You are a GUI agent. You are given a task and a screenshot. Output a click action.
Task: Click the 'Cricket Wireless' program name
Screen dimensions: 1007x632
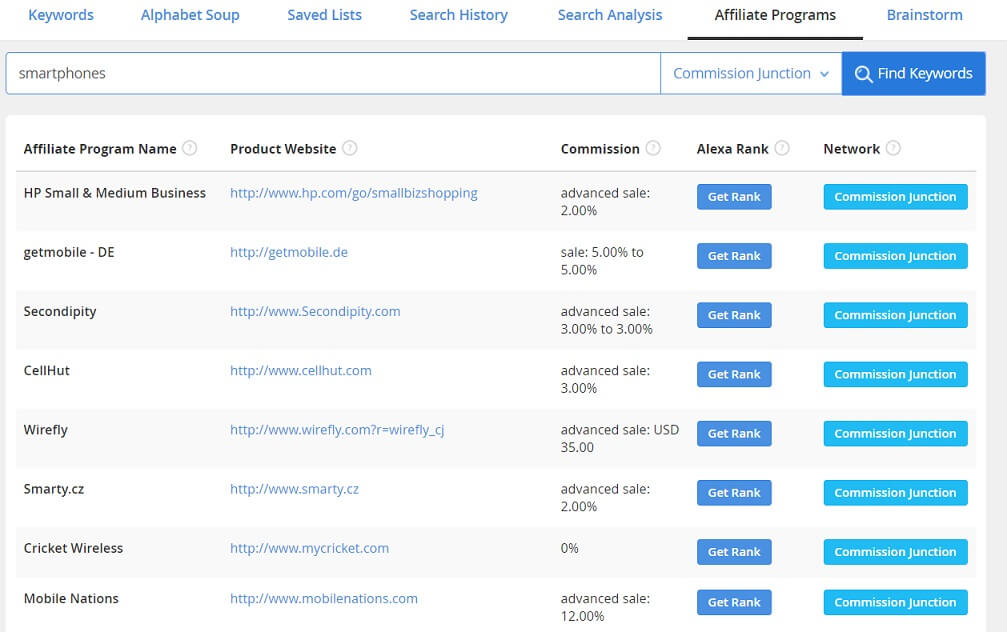pyautogui.click(x=73, y=548)
